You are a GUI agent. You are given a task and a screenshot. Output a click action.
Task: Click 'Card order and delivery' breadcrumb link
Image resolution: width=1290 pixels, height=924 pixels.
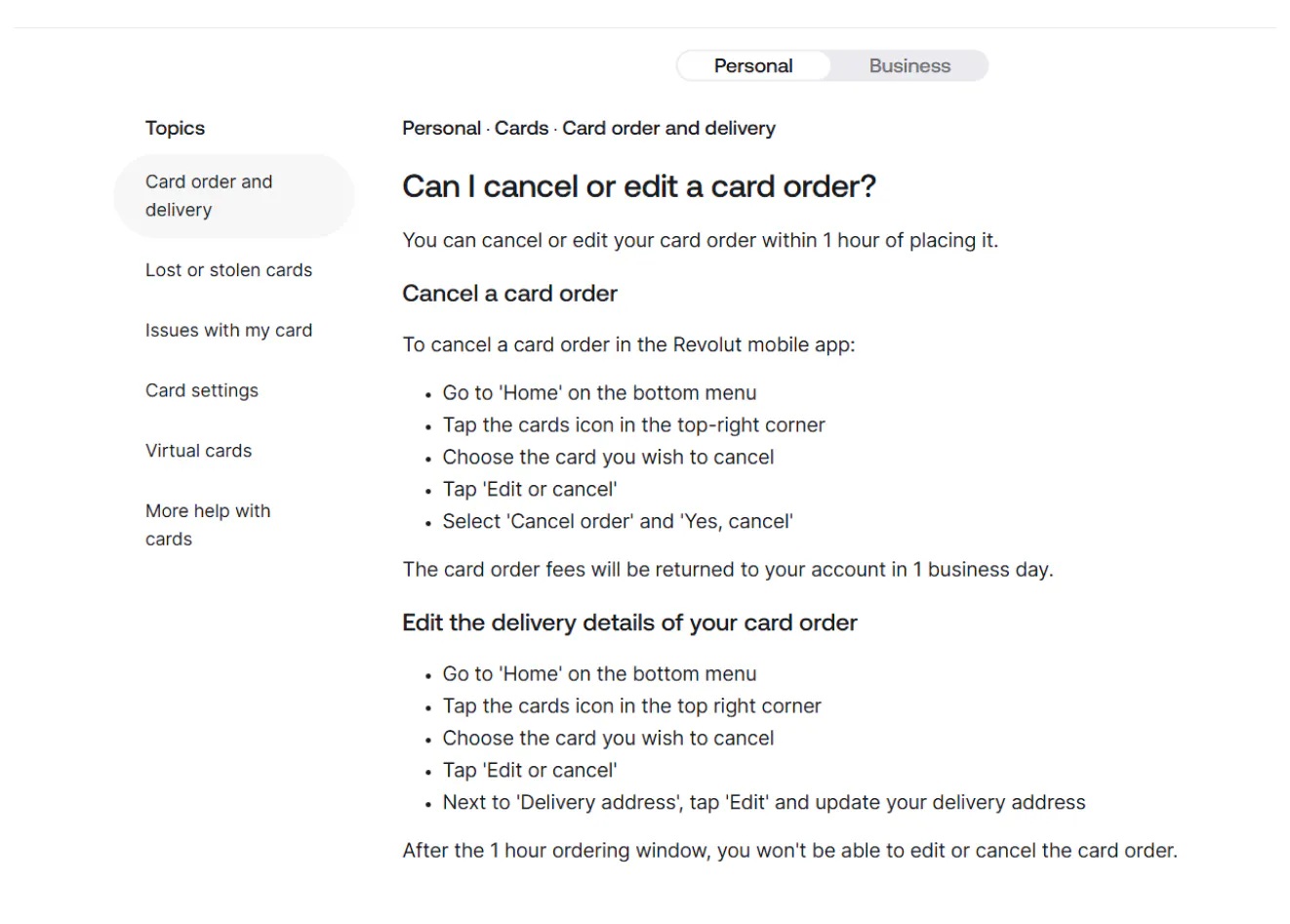668,129
